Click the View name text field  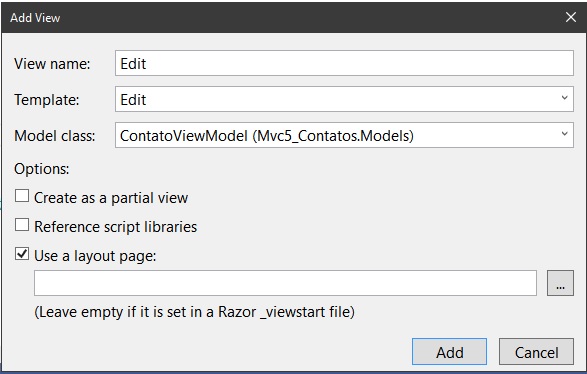pyautogui.click(x=344, y=63)
